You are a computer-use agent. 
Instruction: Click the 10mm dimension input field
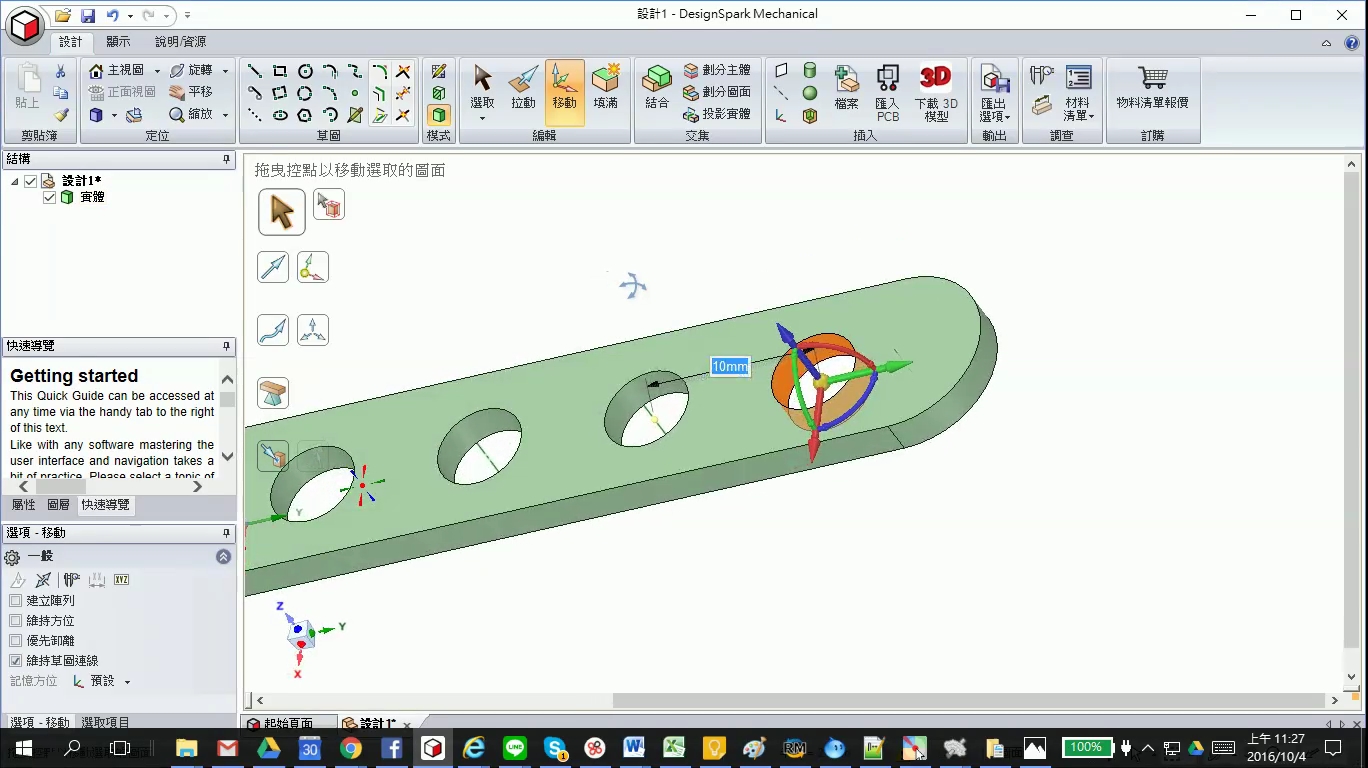(x=730, y=367)
